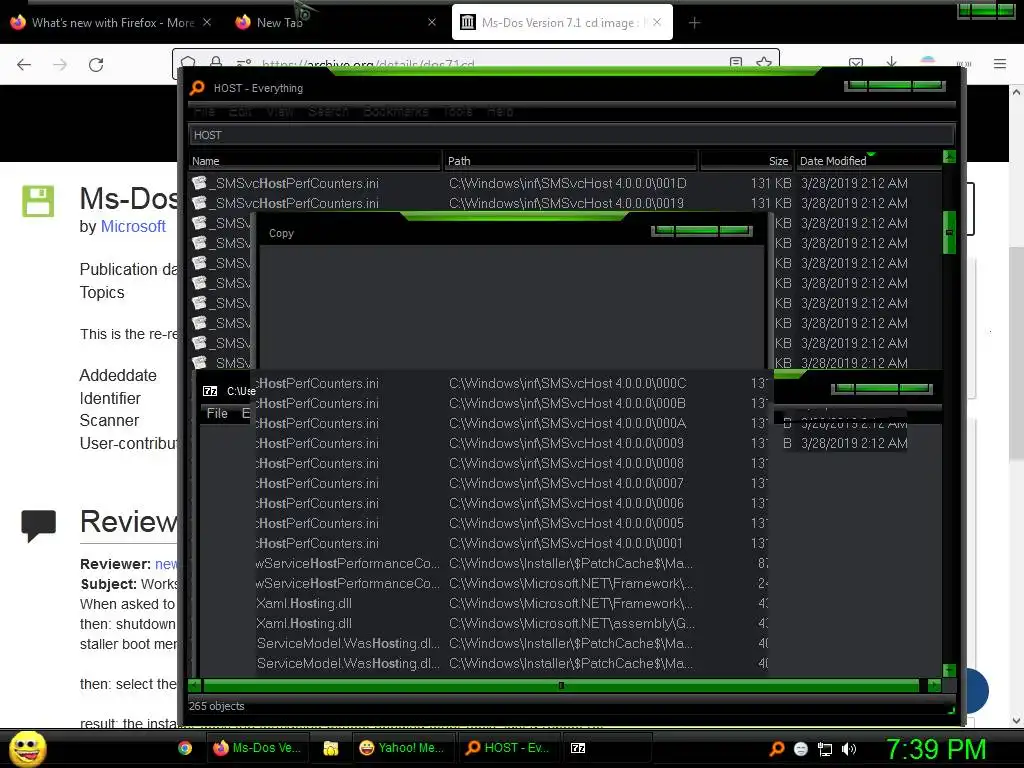Select row with path SMSvcHost 4.0.0.0\0007

tap(511, 483)
